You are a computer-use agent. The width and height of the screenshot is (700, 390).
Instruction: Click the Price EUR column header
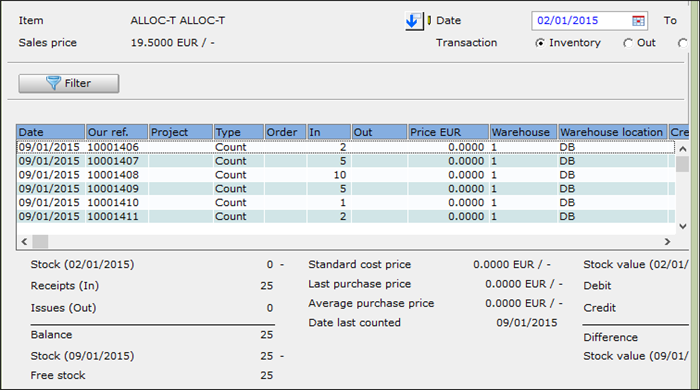click(448, 132)
